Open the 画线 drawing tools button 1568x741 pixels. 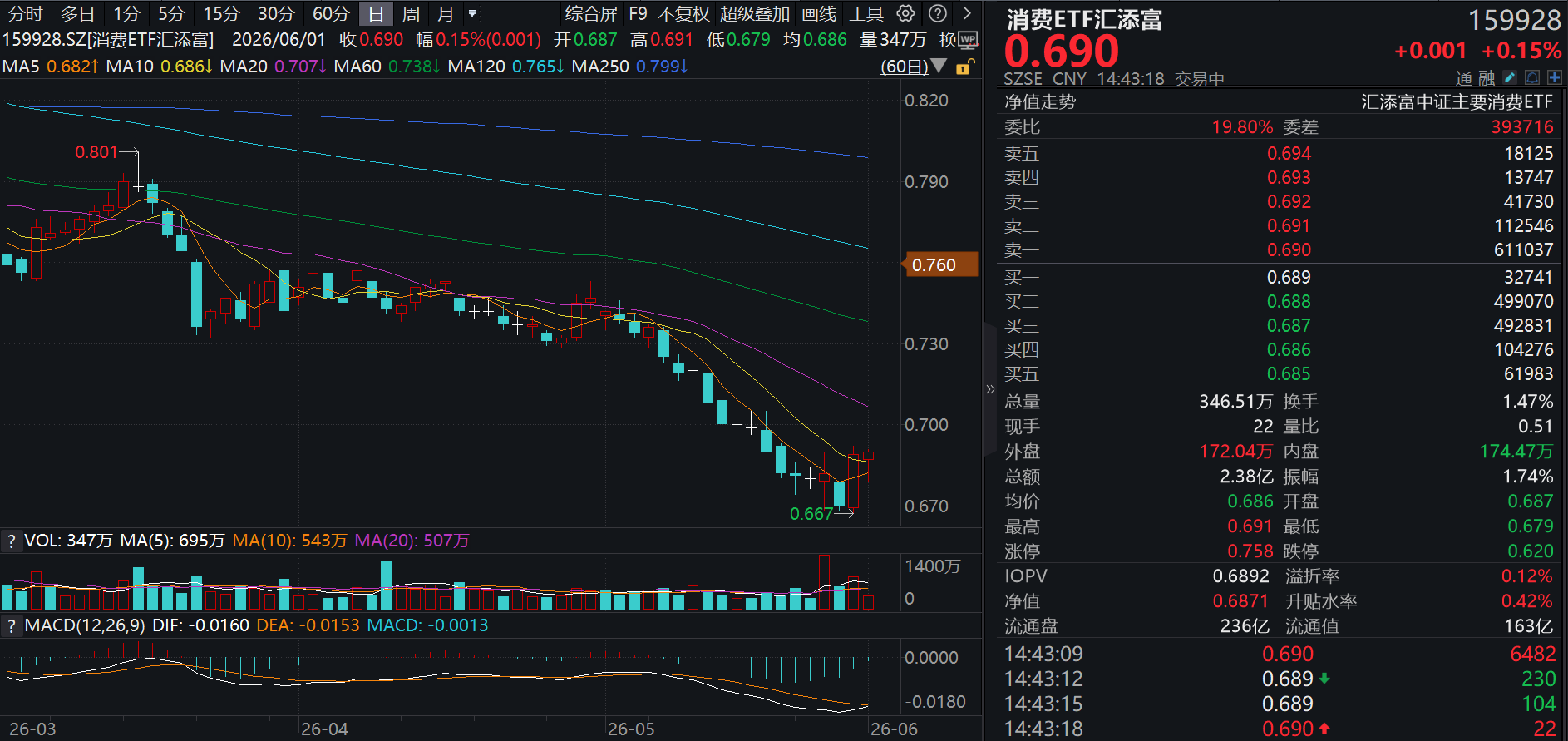[x=819, y=13]
